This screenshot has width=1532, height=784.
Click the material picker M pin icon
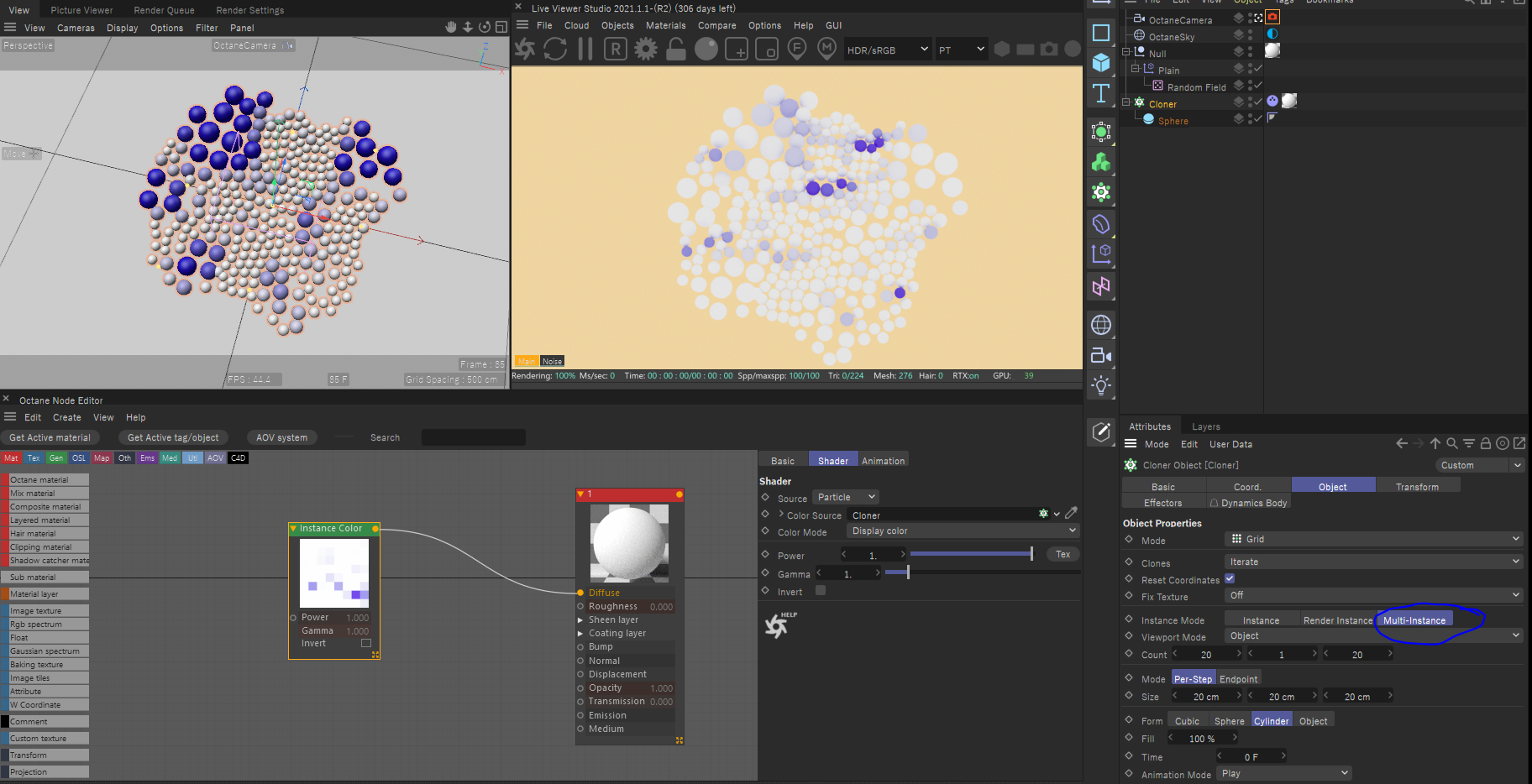827,50
